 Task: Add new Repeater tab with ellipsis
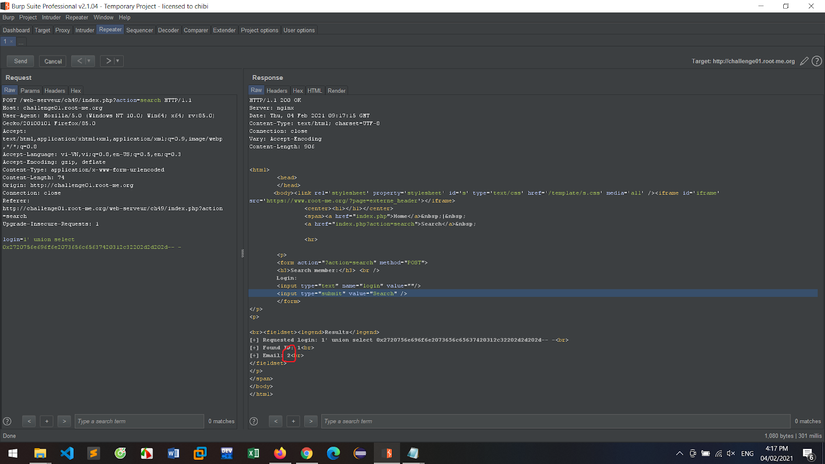point(20,42)
